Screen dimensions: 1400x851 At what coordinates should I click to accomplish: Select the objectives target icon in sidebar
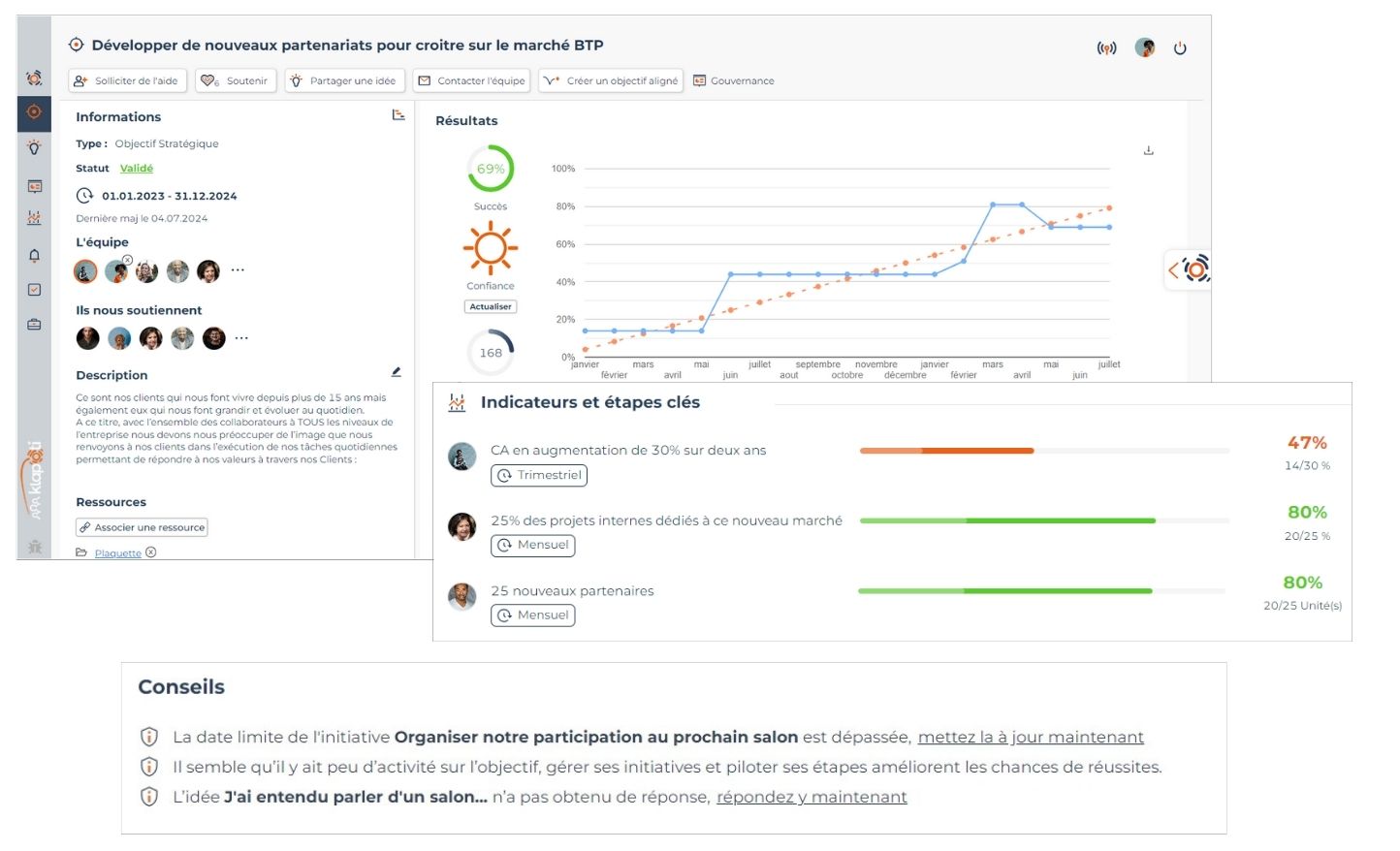(x=34, y=112)
